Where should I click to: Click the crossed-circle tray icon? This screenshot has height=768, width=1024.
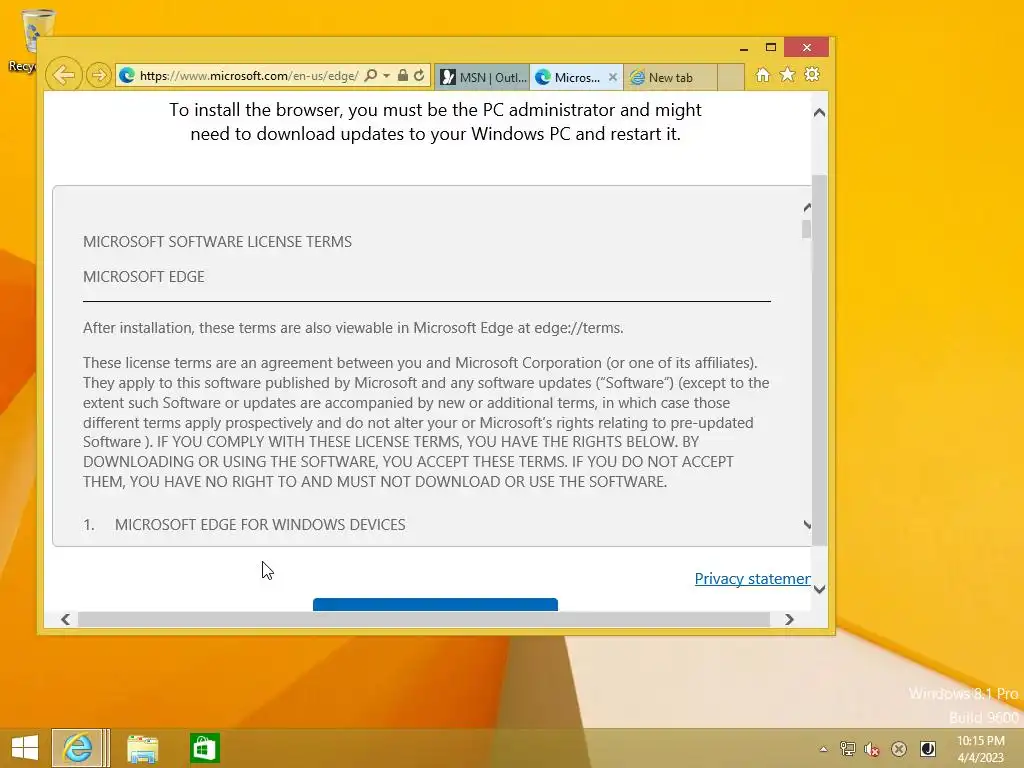click(899, 749)
